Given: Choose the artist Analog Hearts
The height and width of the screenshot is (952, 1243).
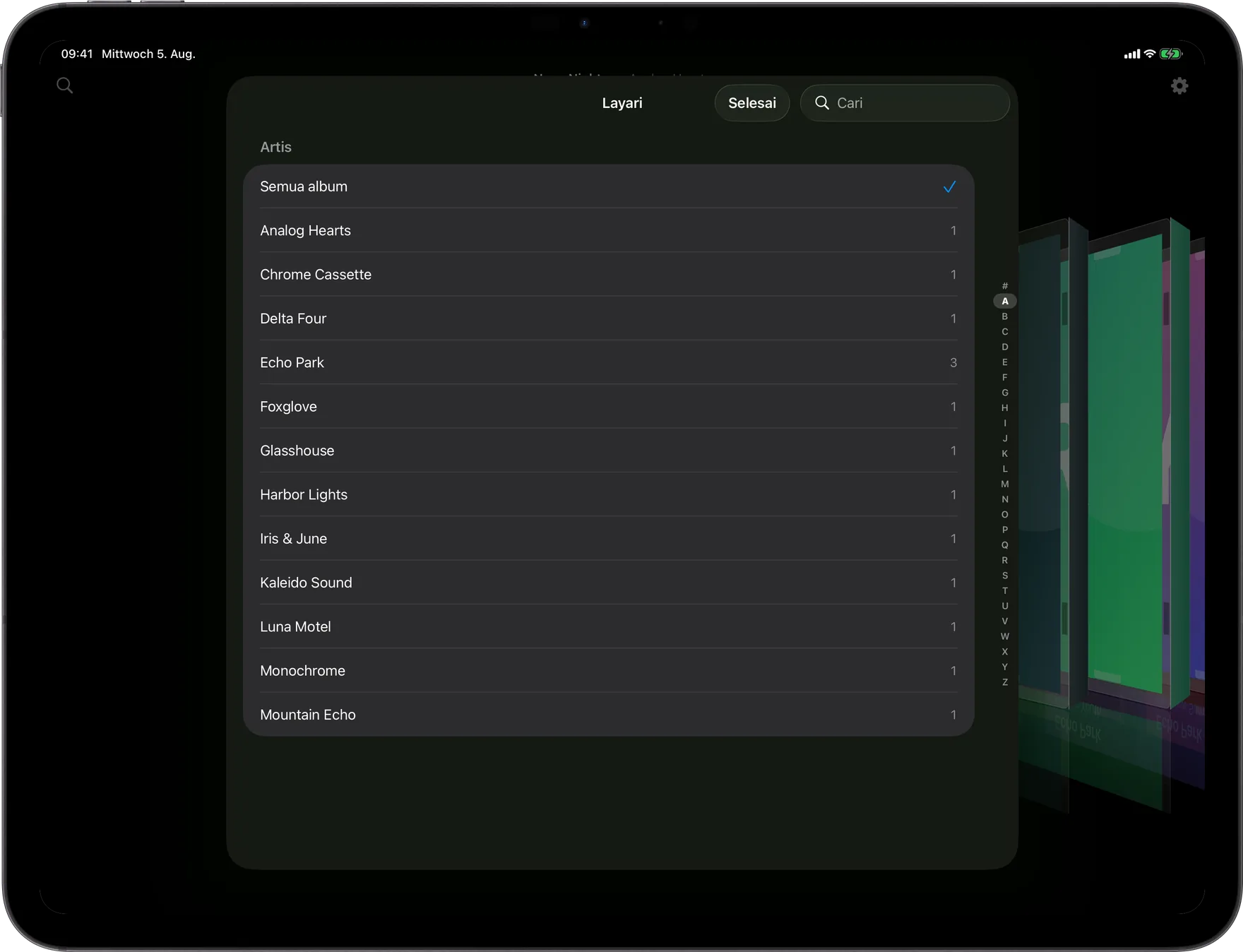Looking at the screenshot, I should [609, 230].
